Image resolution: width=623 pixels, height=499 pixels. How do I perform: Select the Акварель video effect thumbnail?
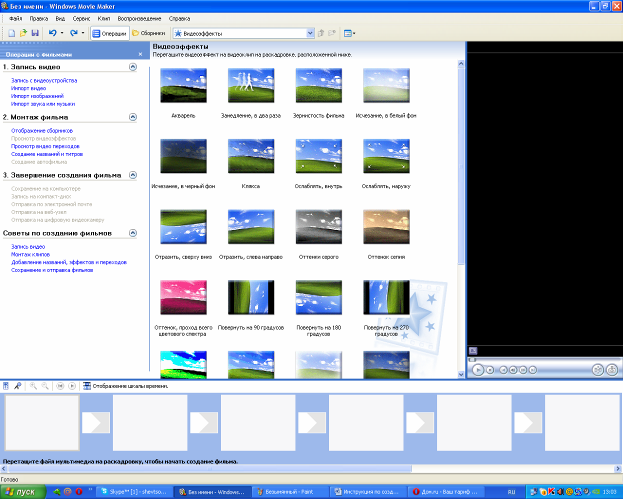click(183, 85)
